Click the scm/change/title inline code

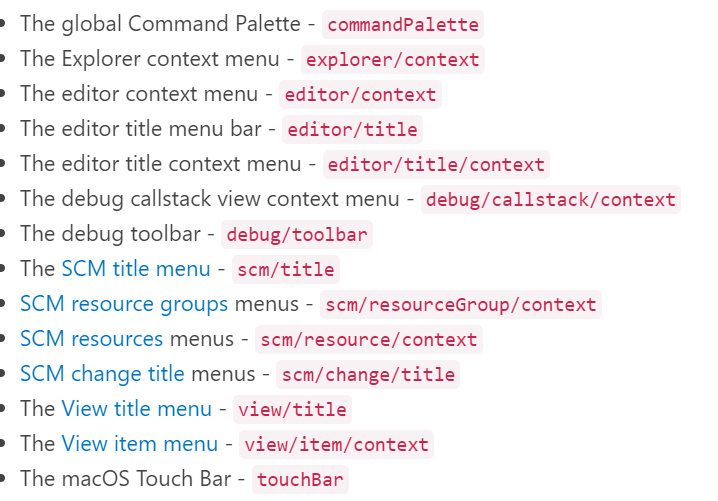pyautogui.click(x=368, y=375)
